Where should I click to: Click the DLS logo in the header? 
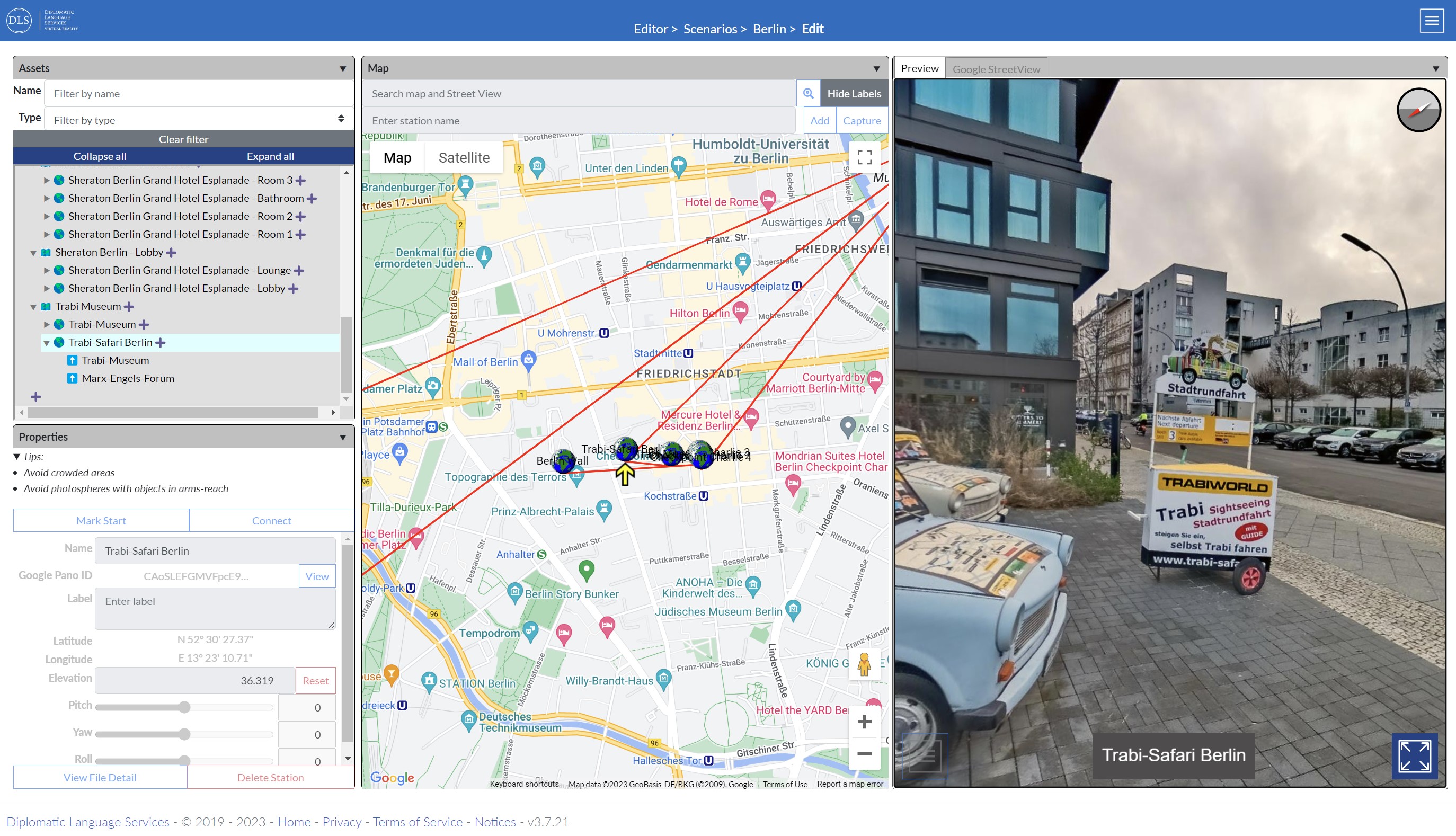coord(42,20)
